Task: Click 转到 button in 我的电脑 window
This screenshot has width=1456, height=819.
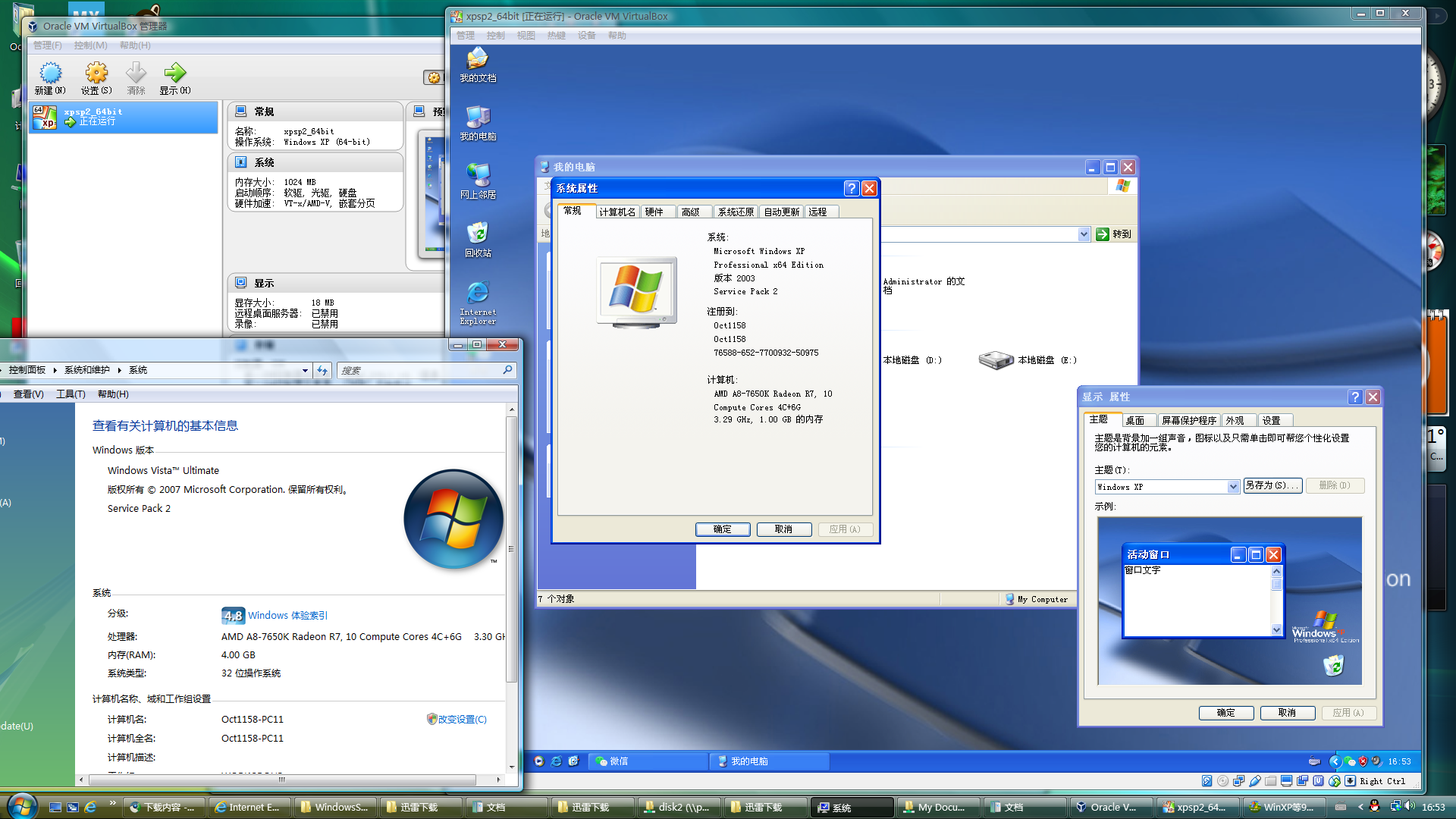Action: coord(1114,234)
